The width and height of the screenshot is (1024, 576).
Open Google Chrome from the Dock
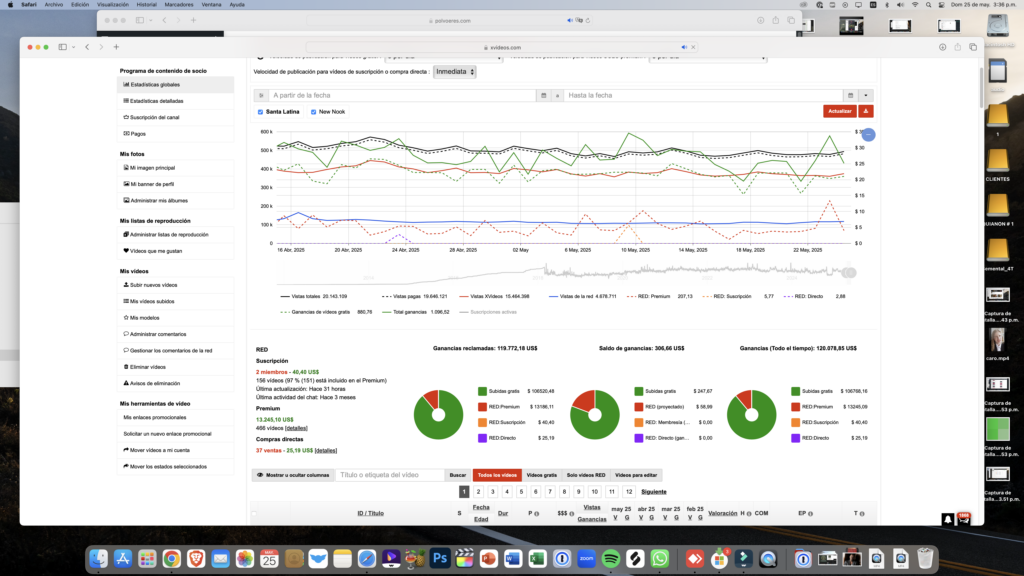click(x=172, y=558)
